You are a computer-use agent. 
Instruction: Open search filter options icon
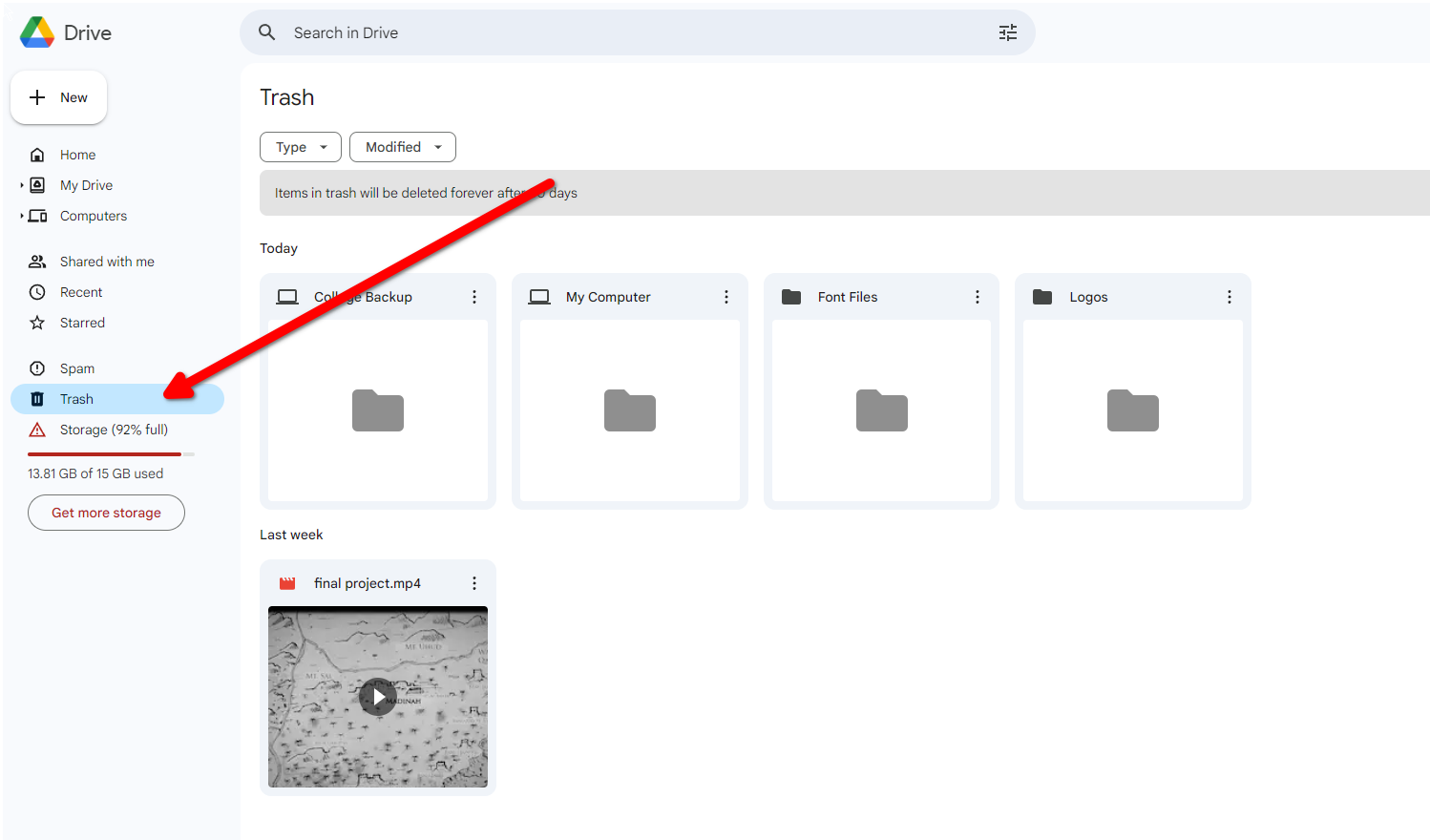[1007, 32]
